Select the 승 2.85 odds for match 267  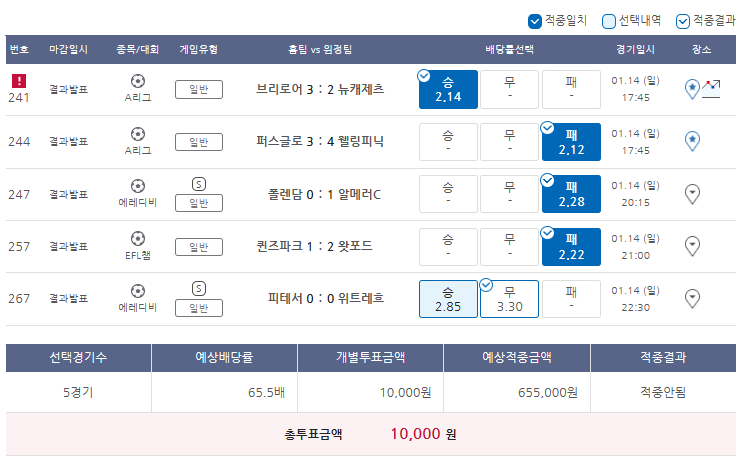pyautogui.click(x=448, y=299)
